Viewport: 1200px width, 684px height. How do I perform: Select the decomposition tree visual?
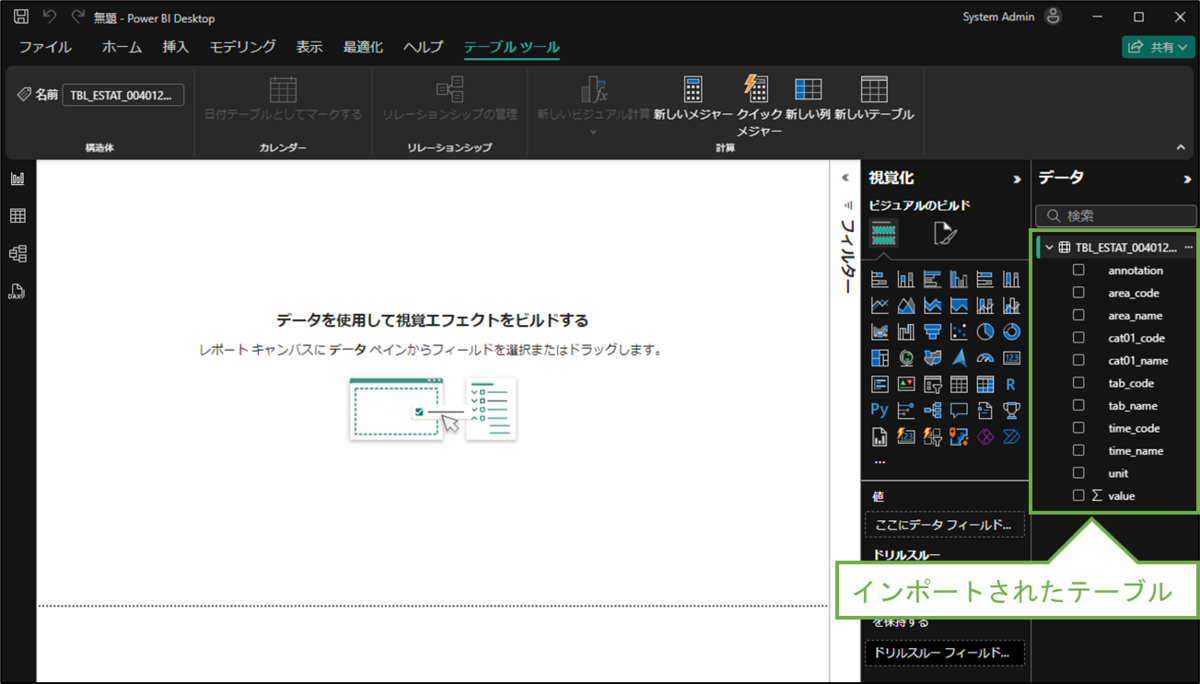pyautogui.click(x=932, y=410)
